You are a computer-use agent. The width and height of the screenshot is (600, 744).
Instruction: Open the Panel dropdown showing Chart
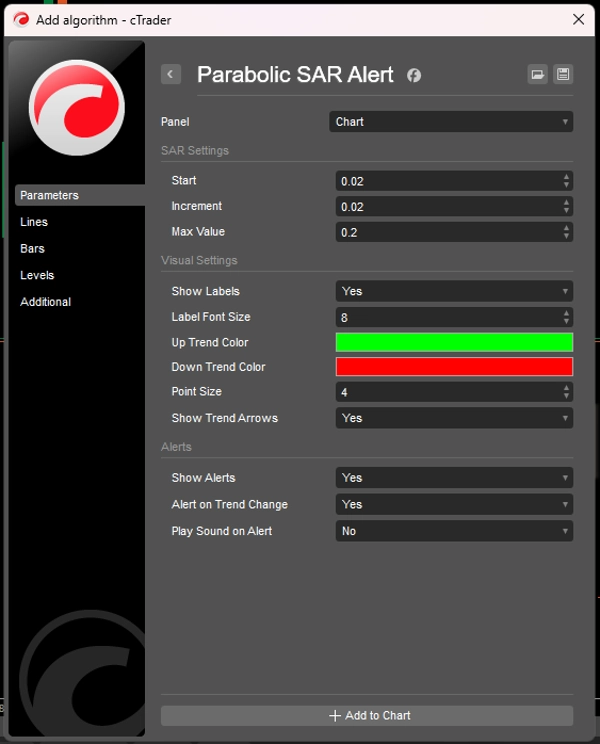pyautogui.click(x=451, y=121)
